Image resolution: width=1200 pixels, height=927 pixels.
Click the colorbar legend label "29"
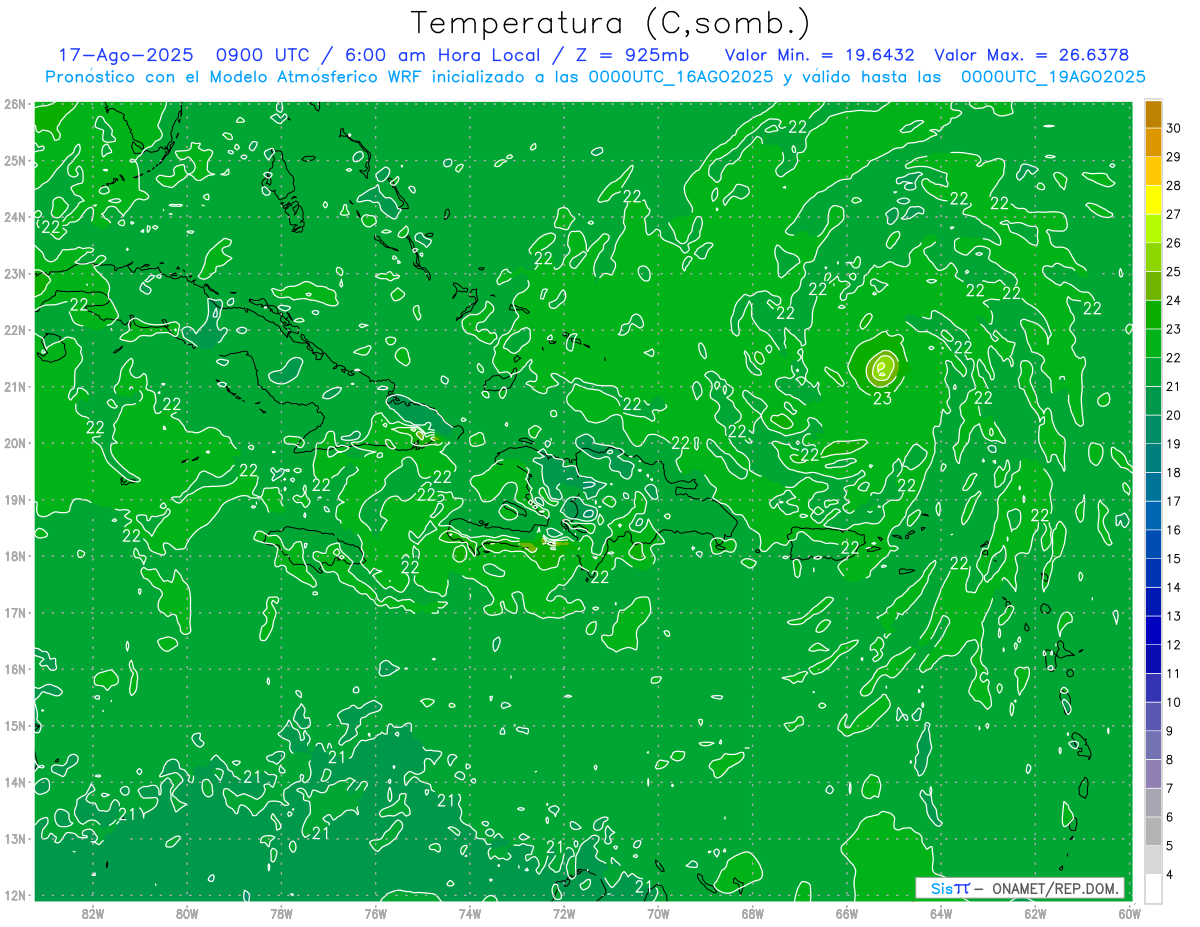[x=1174, y=157]
